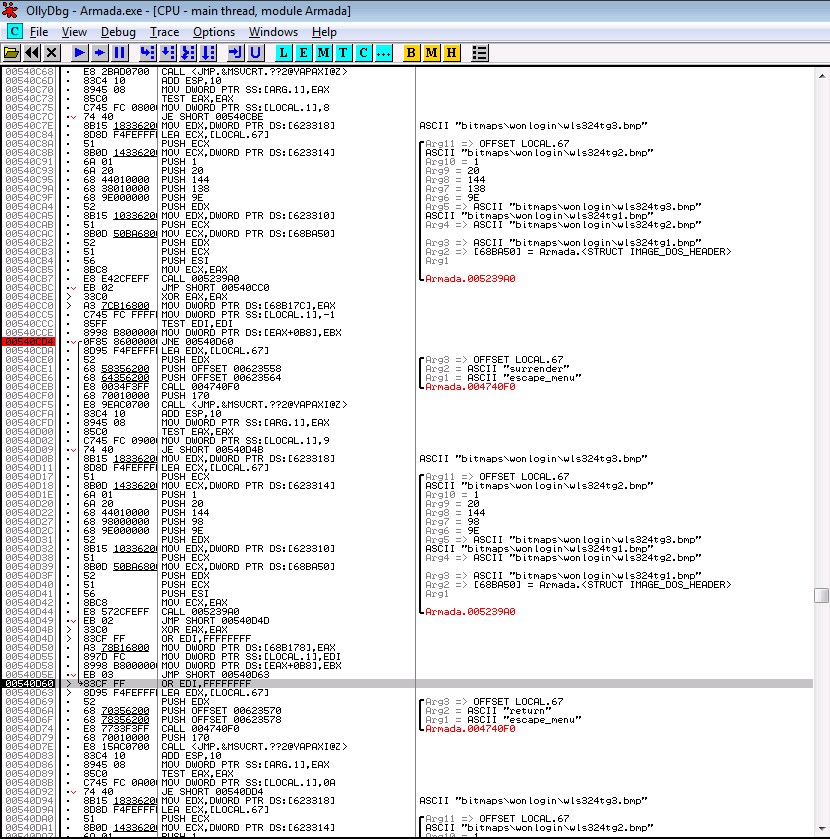Open the Log window with L button
The width and height of the screenshot is (830, 839).
(283, 52)
